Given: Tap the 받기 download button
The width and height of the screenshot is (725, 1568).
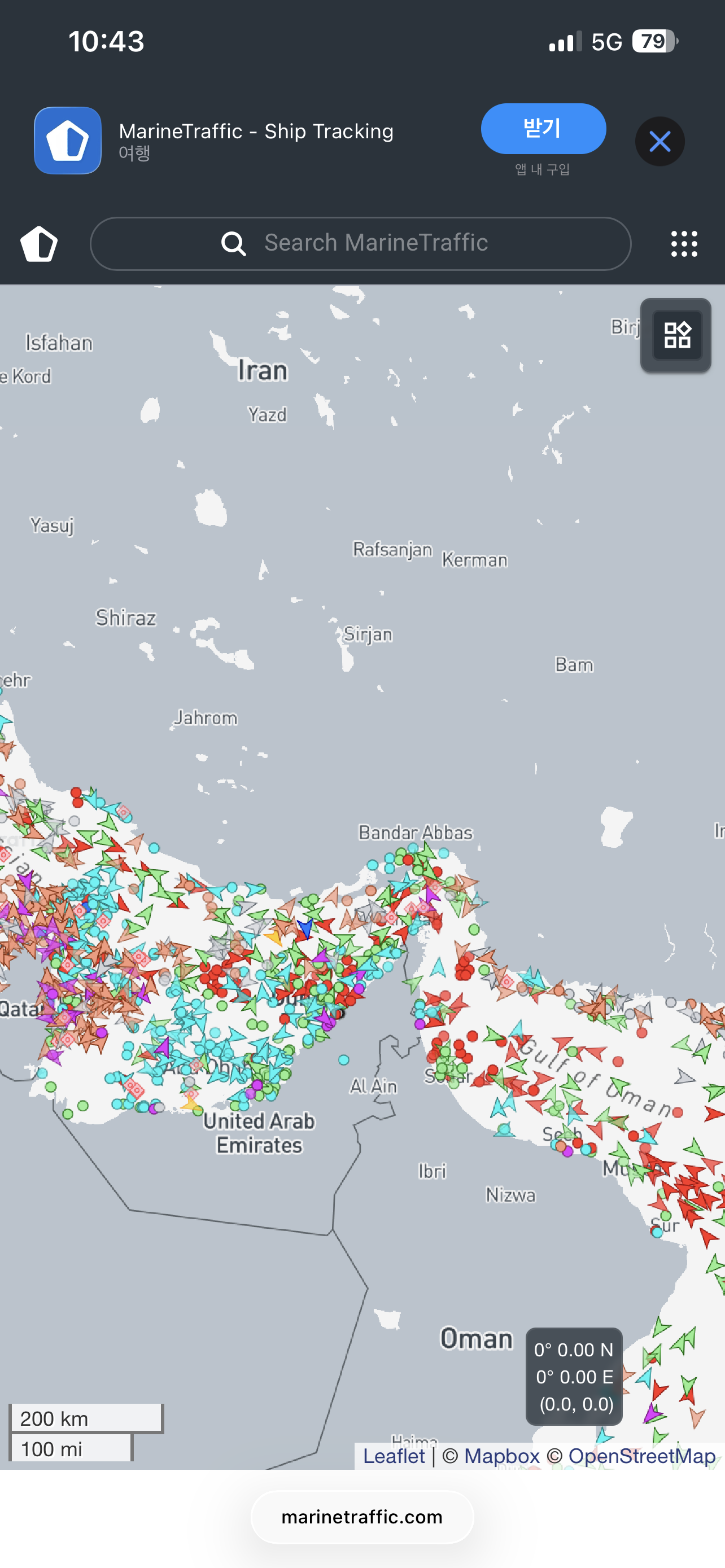Looking at the screenshot, I should point(543,129).
